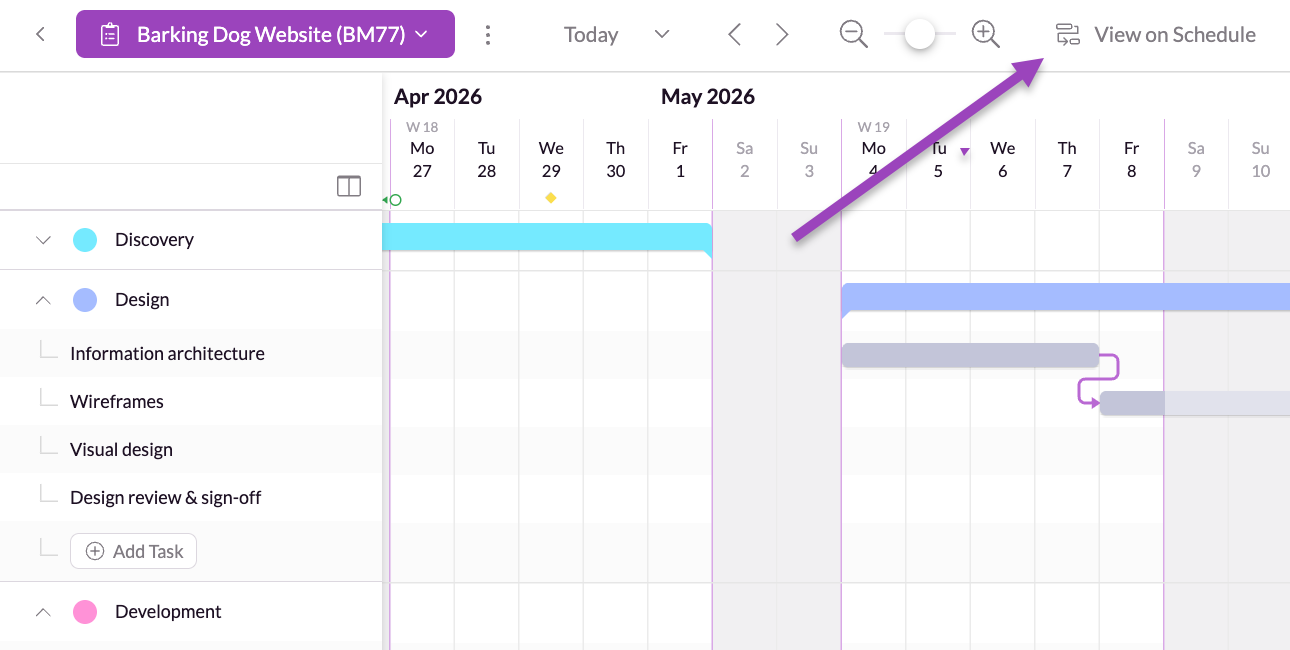This screenshot has width=1290, height=650.
Task: Click the zoom in magnifier icon
Action: point(986,35)
